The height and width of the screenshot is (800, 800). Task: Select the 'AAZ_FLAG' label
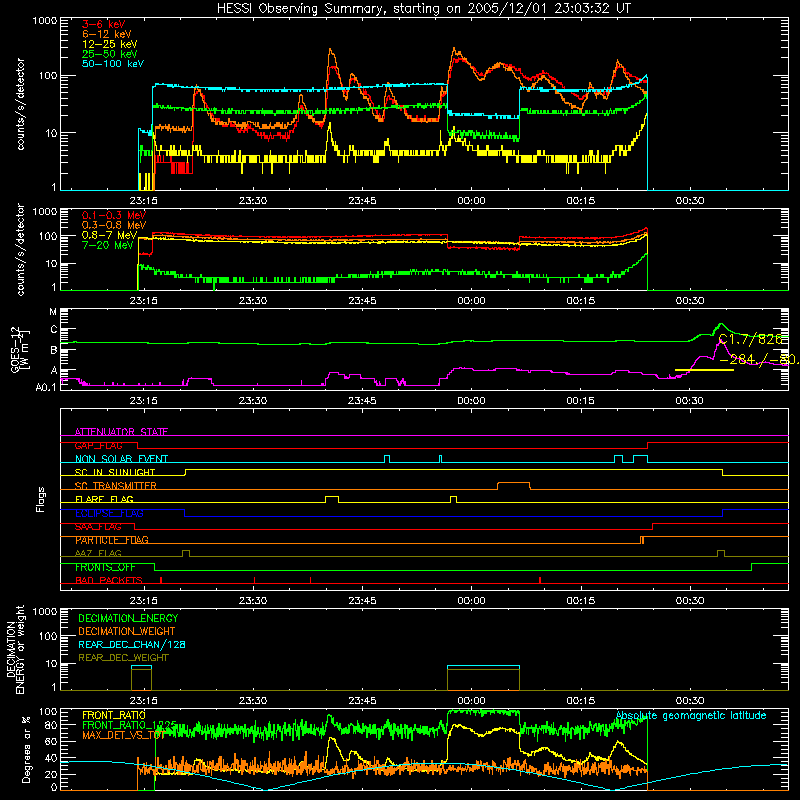(x=98, y=554)
